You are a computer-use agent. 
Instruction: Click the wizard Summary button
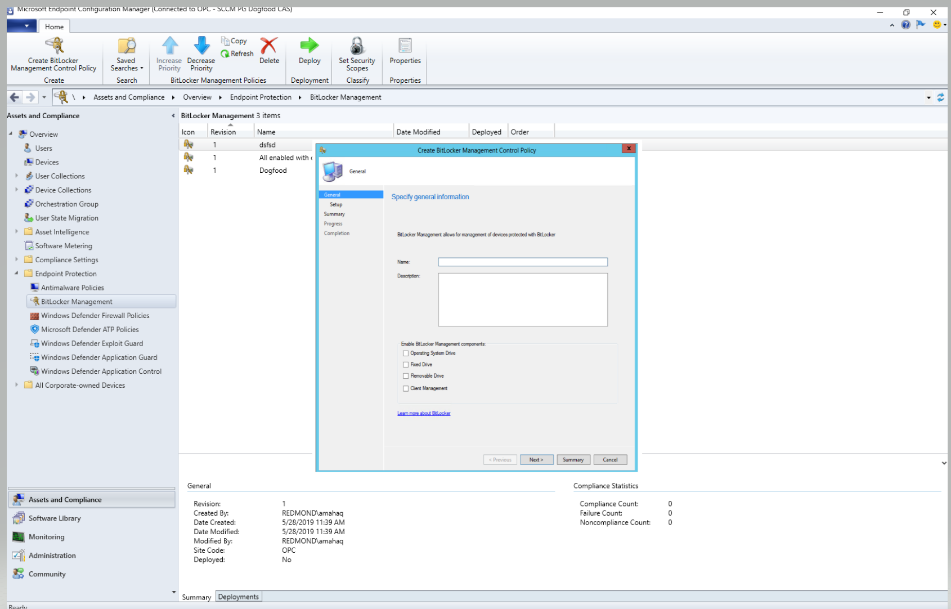click(x=573, y=460)
